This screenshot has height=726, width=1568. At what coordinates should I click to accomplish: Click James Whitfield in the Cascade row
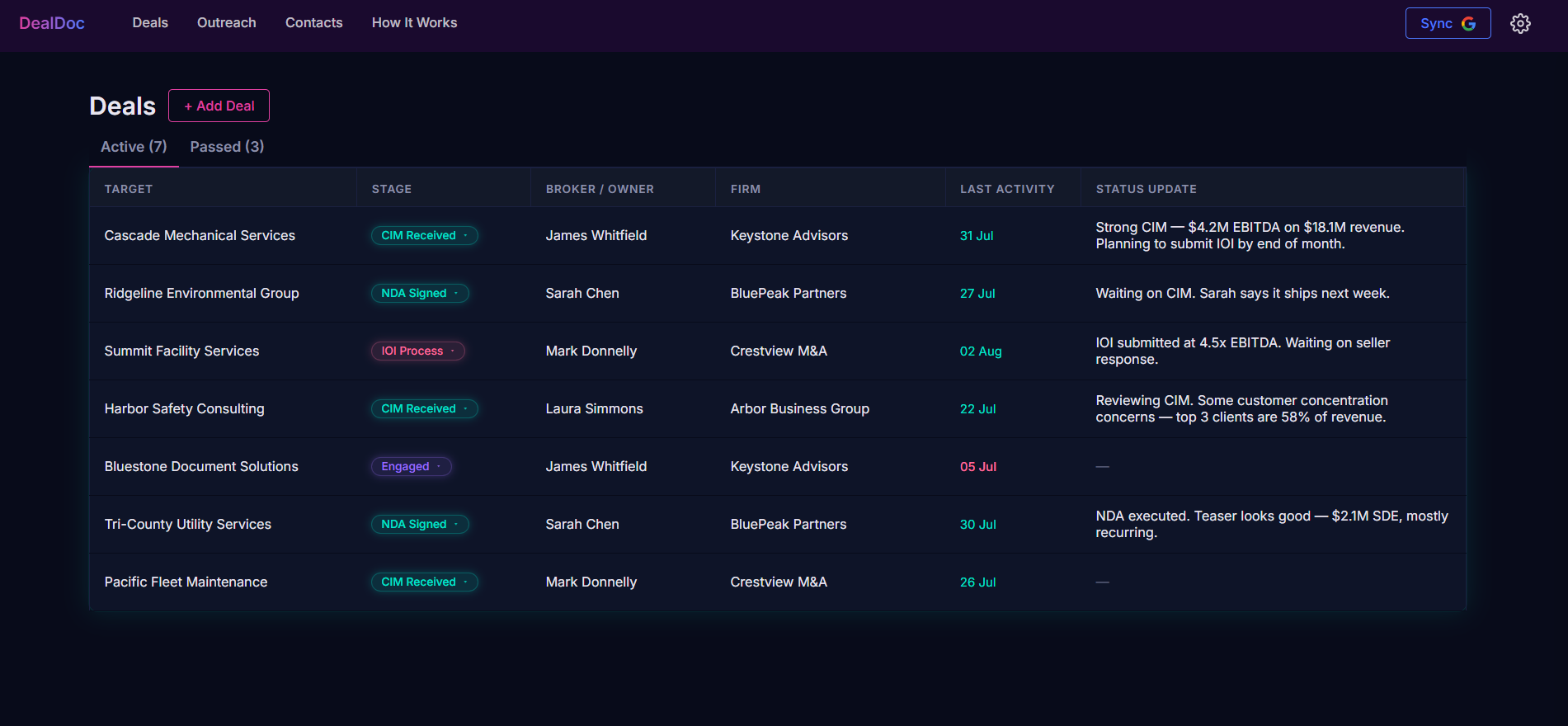coord(596,235)
